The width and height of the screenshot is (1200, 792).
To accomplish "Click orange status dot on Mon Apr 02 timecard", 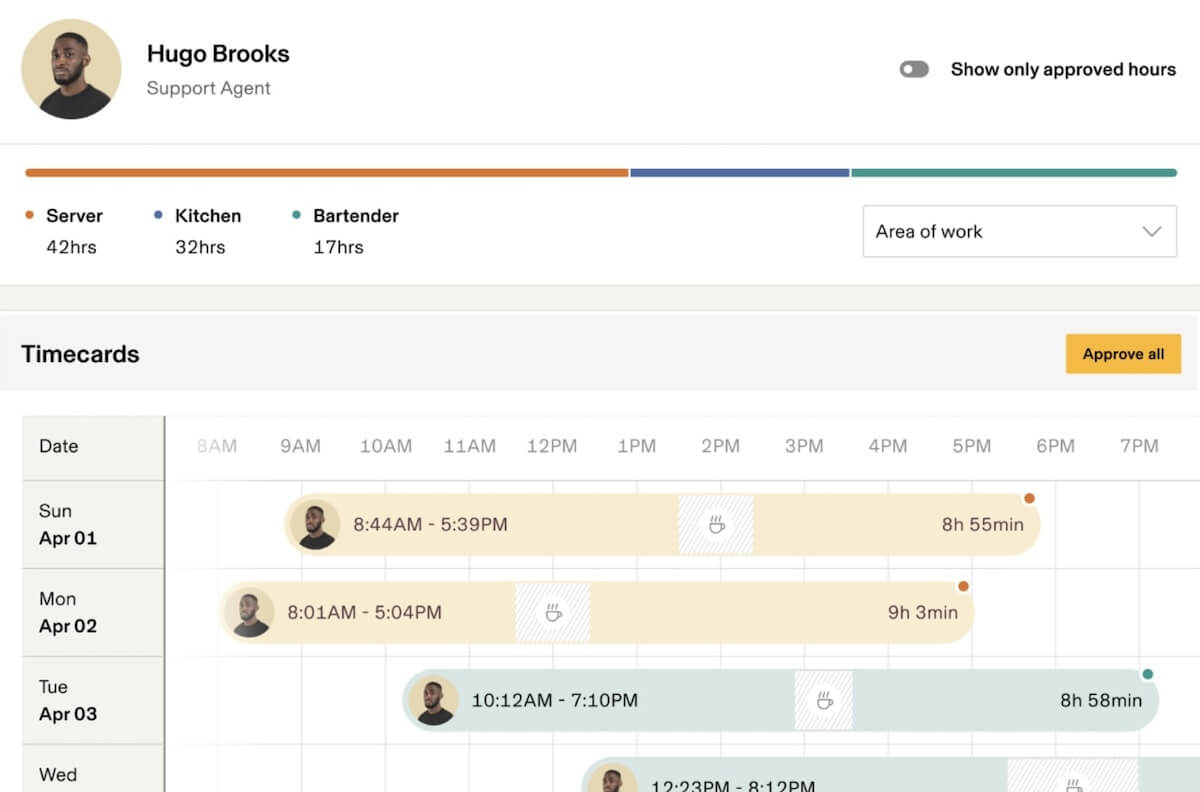I will pyautogui.click(x=963, y=586).
